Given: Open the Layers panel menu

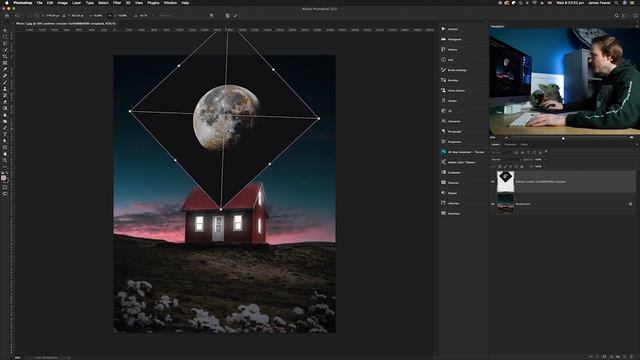Looking at the screenshot, I should coord(637,144).
